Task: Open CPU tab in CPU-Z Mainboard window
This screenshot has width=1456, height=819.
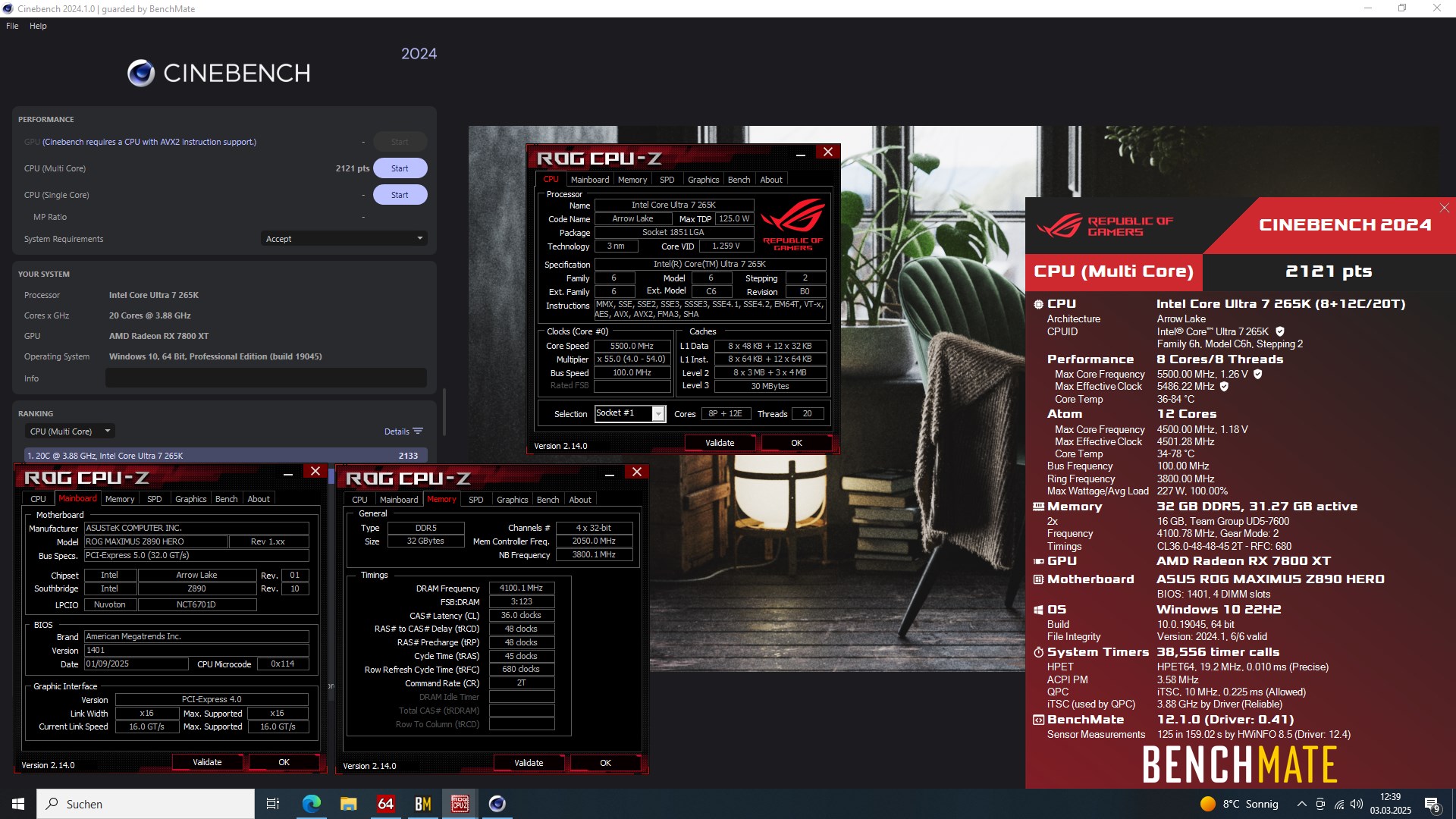Action: click(x=38, y=499)
